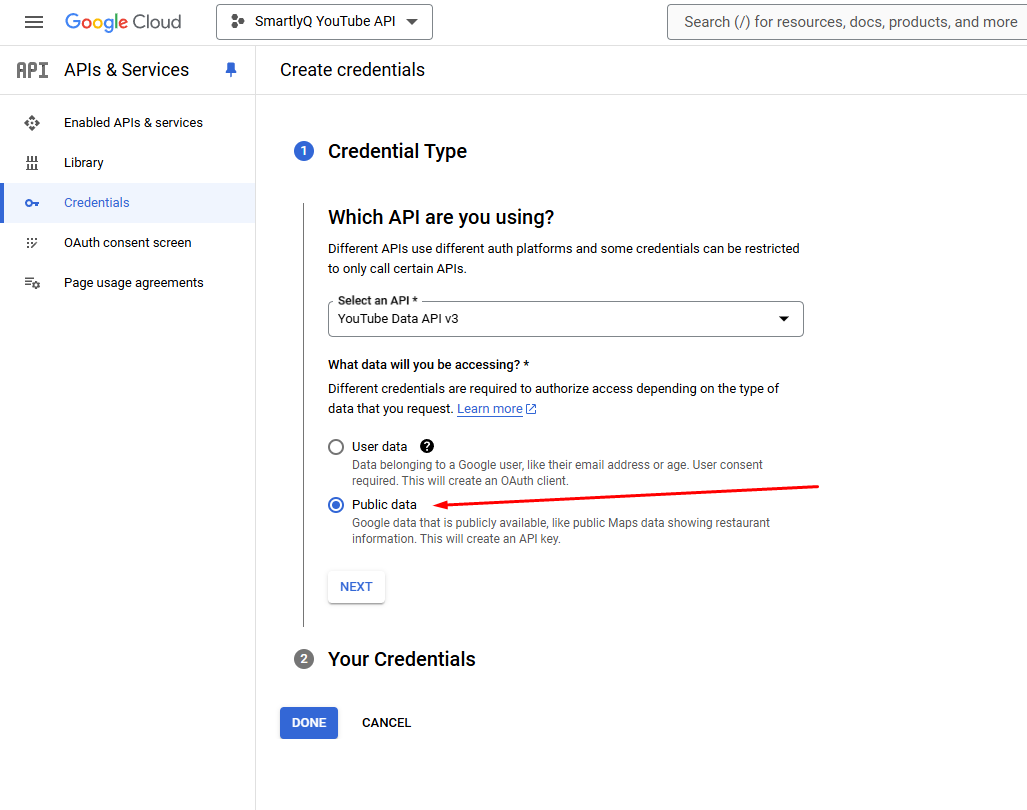Screen dimensions: 1027x810
Task: Open the Select an API dropdown
Action: tap(565, 319)
